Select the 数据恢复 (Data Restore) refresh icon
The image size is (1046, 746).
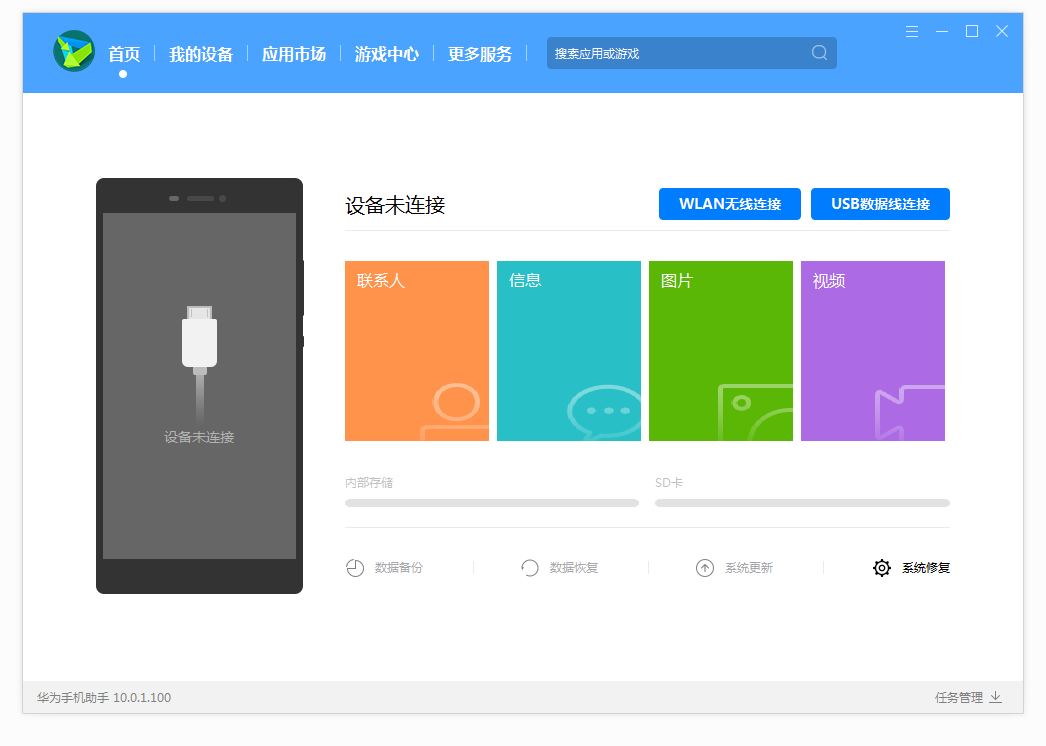point(530,567)
